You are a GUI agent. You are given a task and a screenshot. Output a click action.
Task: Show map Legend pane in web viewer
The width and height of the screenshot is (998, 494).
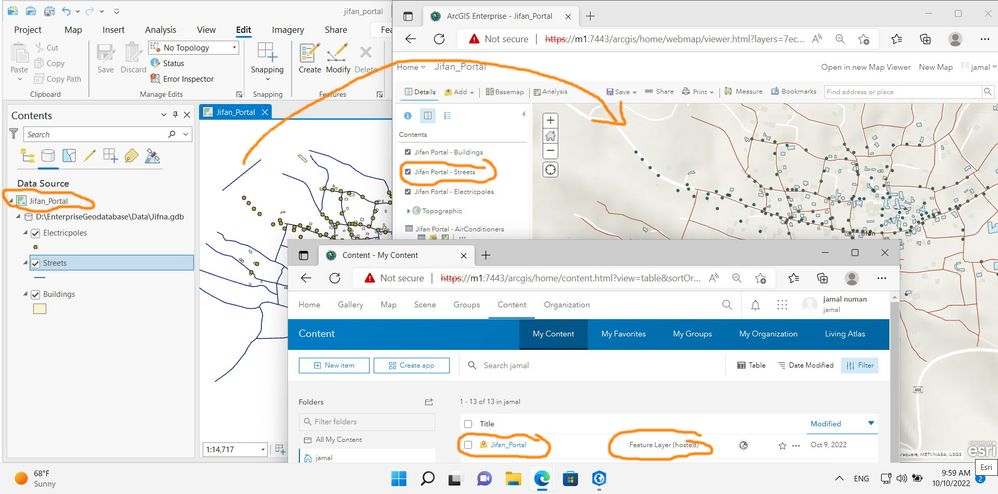pos(447,116)
